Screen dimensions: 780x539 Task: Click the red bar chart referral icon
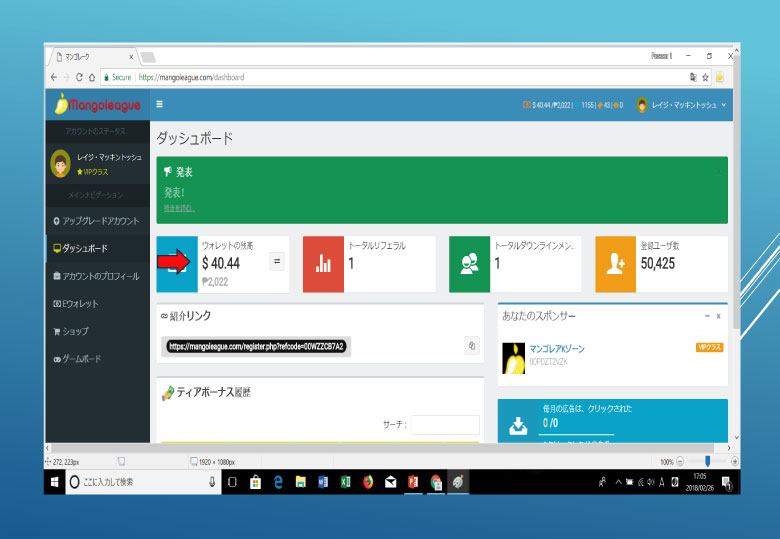(x=322, y=264)
